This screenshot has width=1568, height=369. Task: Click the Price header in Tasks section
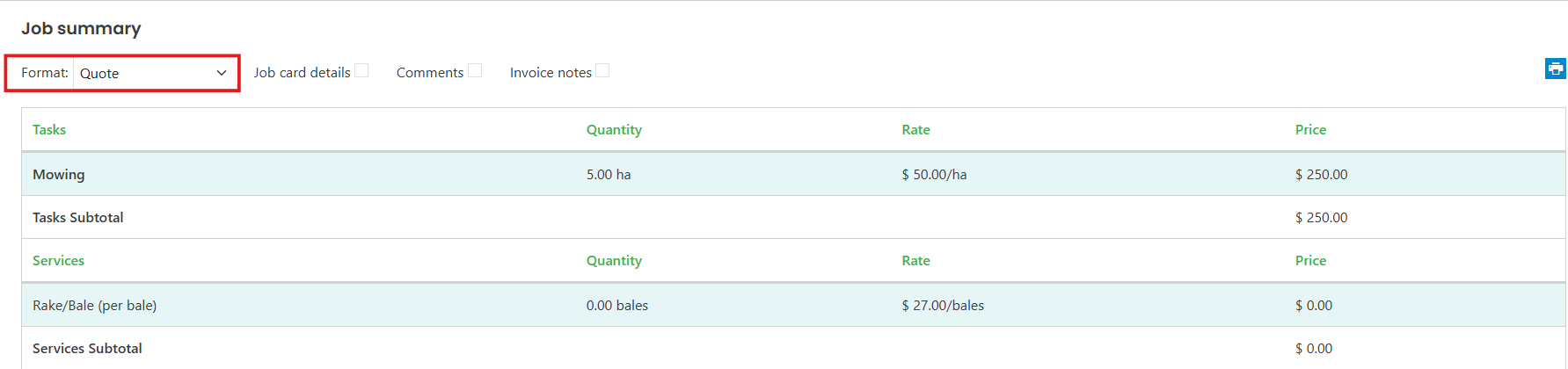click(x=1310, y=130)
